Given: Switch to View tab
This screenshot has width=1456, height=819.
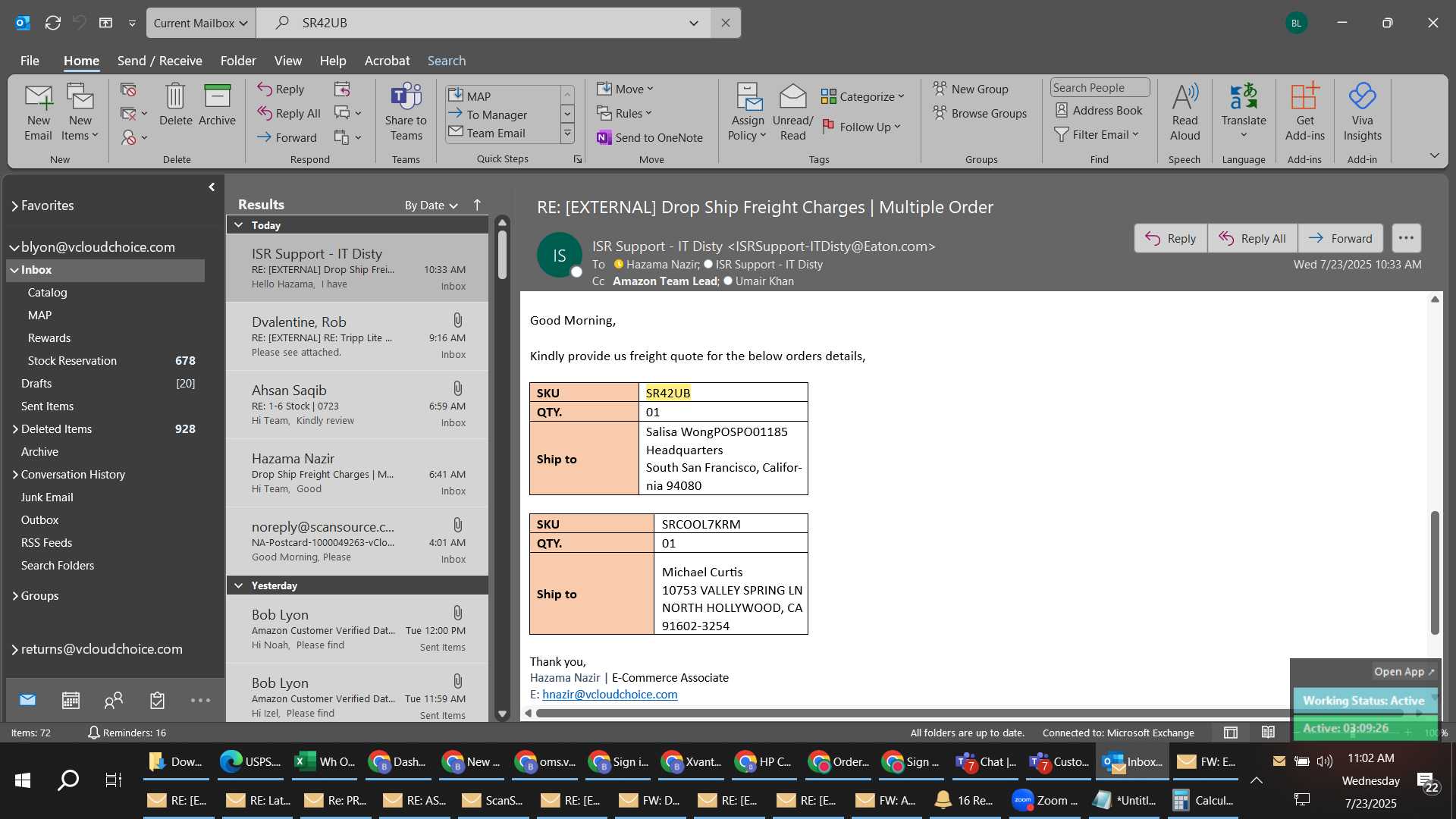Looking at the screenshot, I should pos(287,61).
